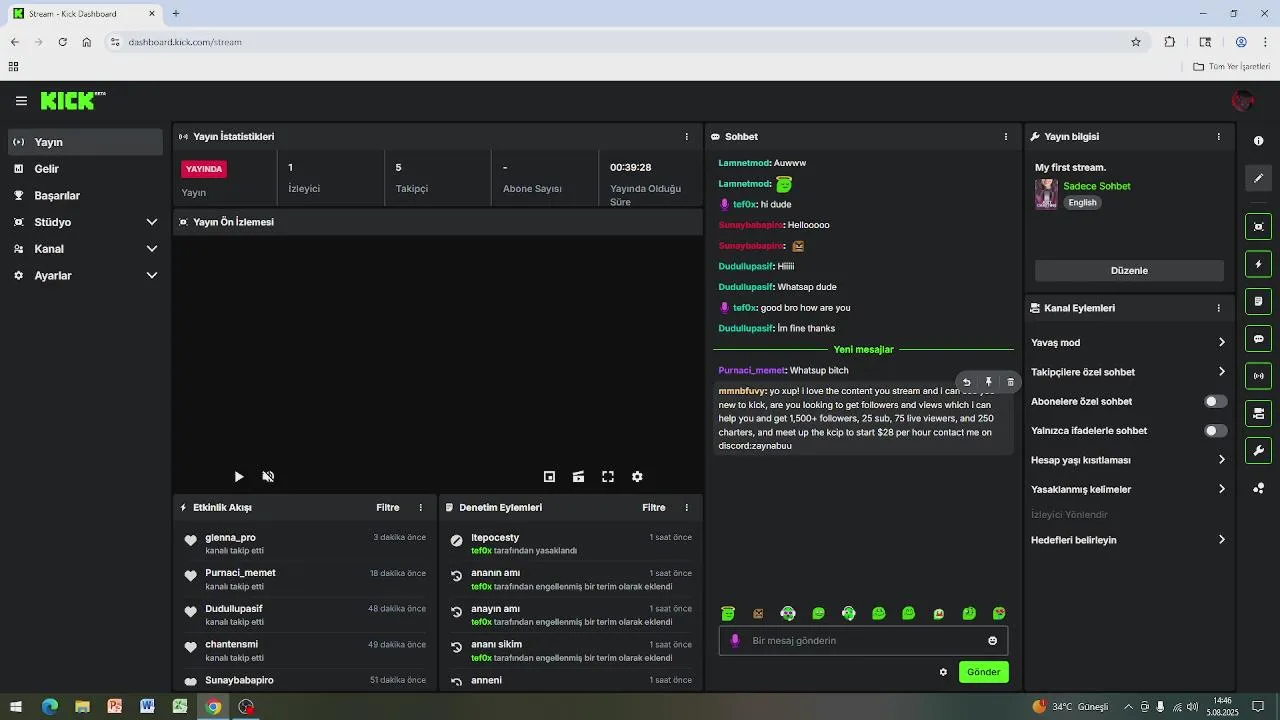The image size is (1280, 720).
Task: Open Hedefleri belirleyin settings
Action: coord(1128,540)
